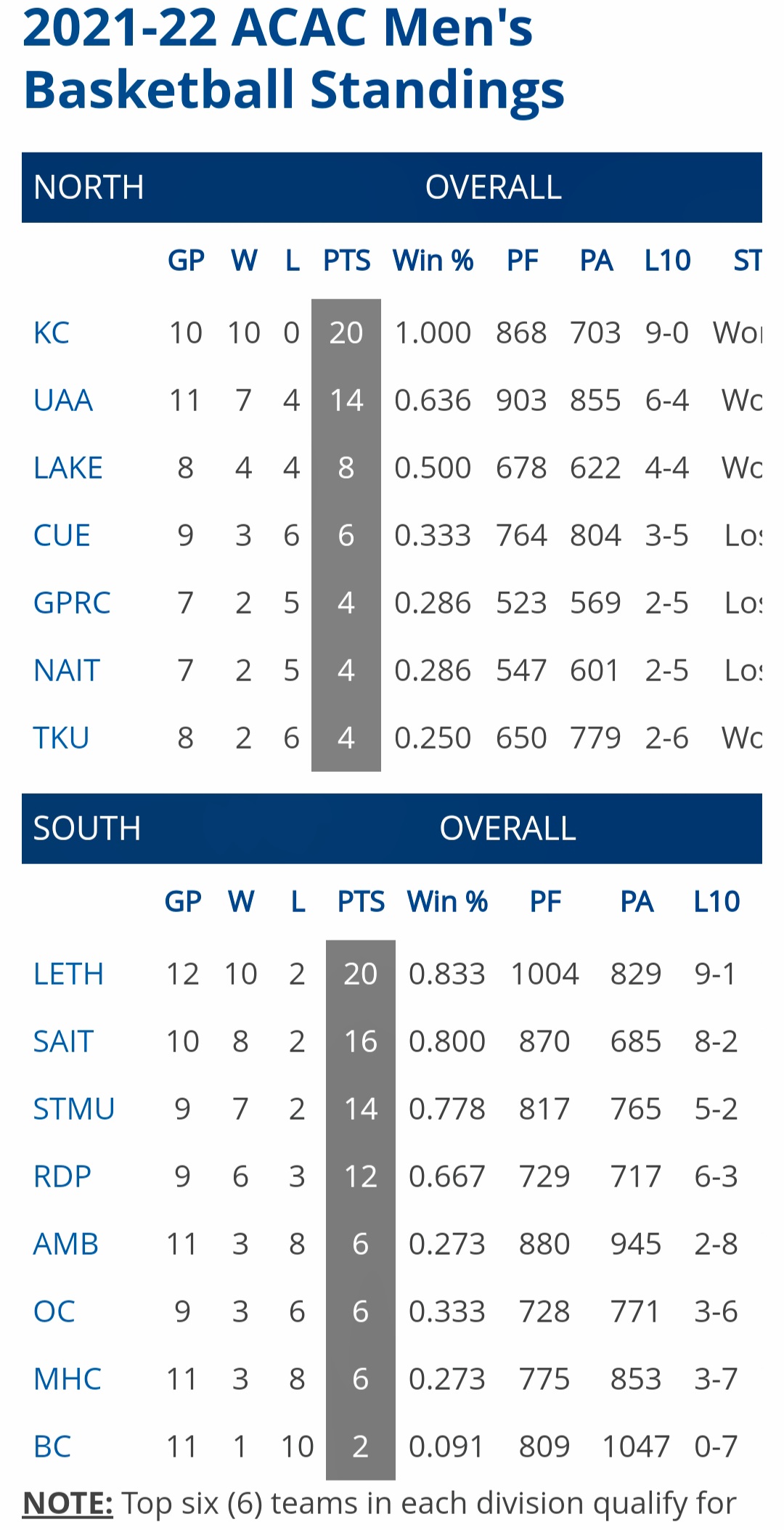Sort North table by Win % header
This screenshot has width=784, height=1530.
pyautogui.click(x=433, y=261)
